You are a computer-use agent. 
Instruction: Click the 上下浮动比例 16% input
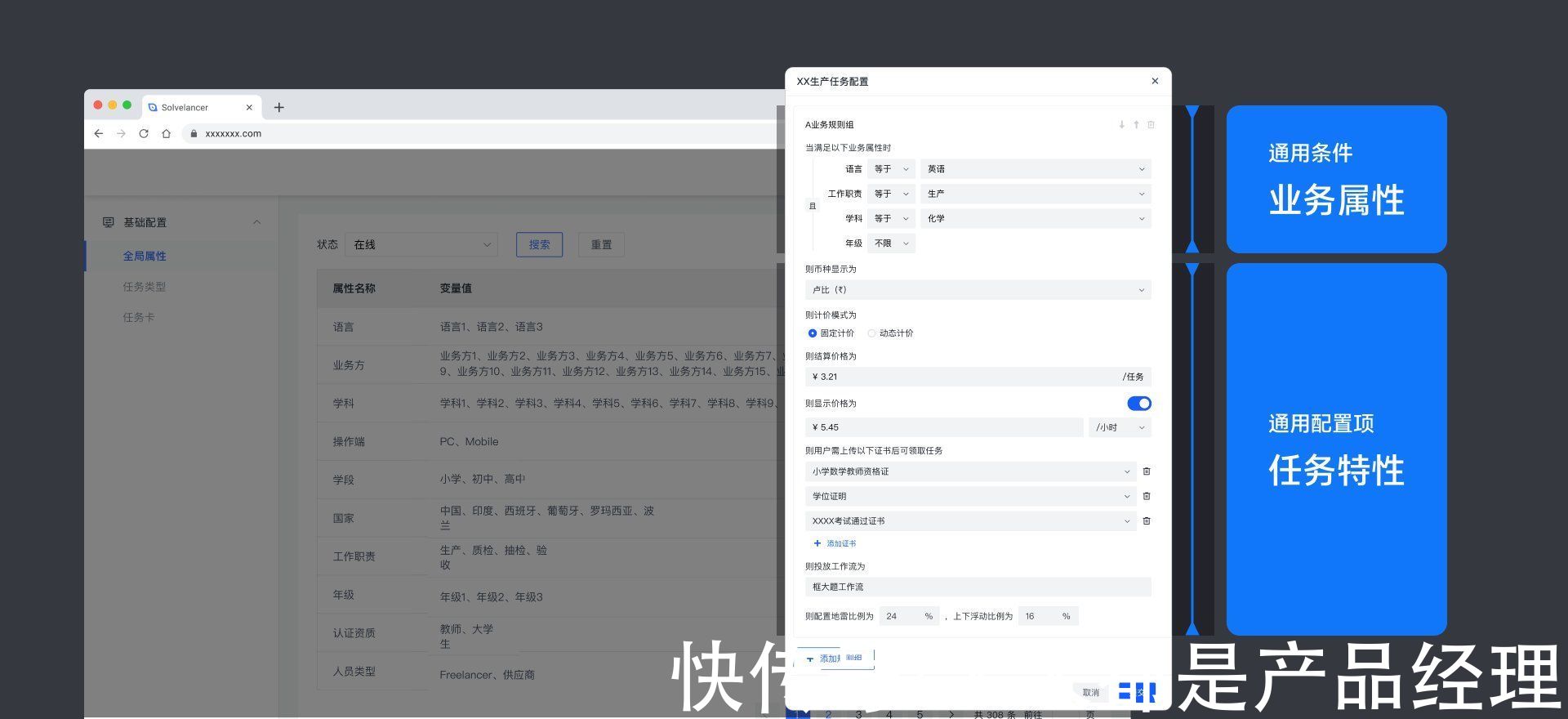pyautogui.click(x=1049, y=616)
